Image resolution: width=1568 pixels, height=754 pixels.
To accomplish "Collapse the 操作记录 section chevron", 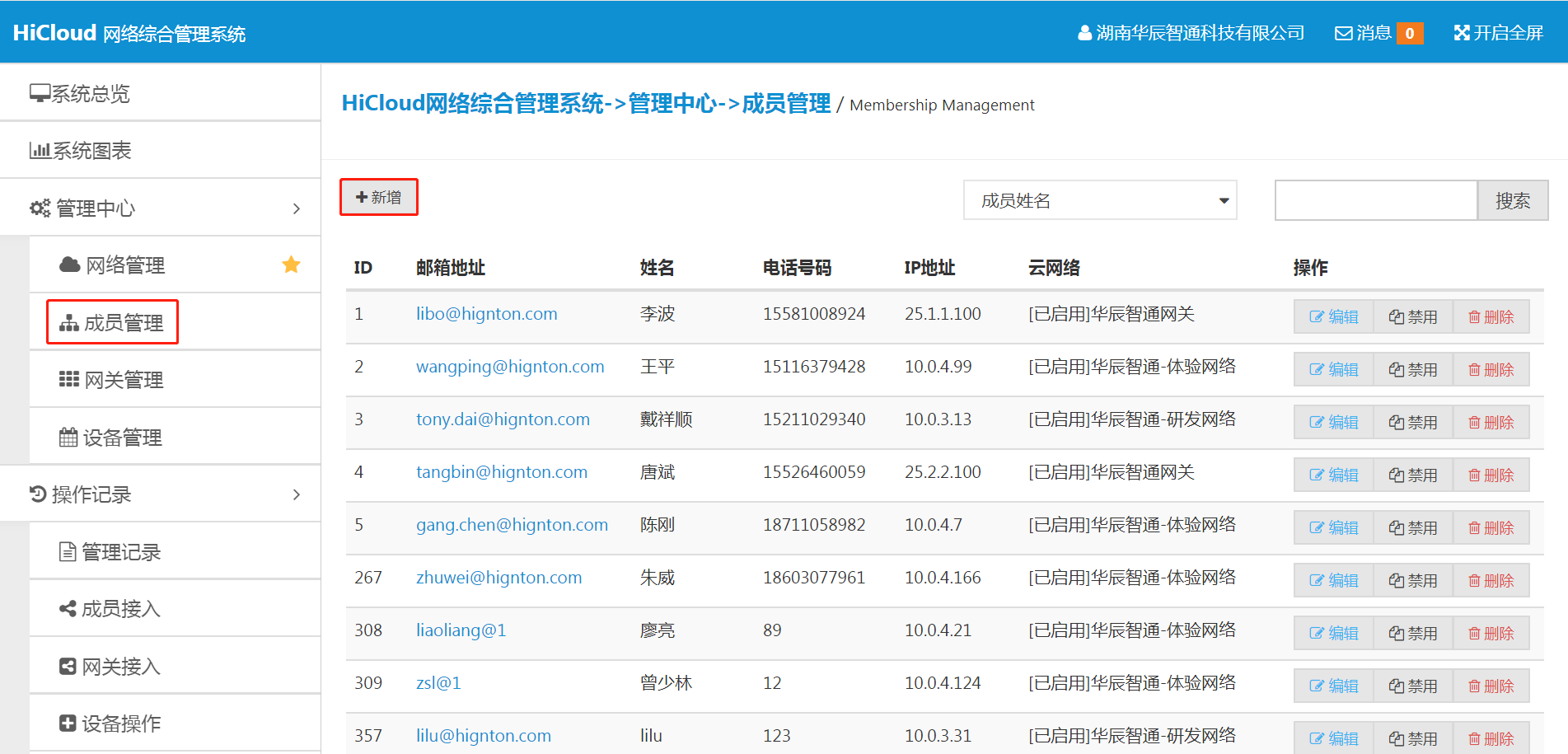I will point(297,494).
